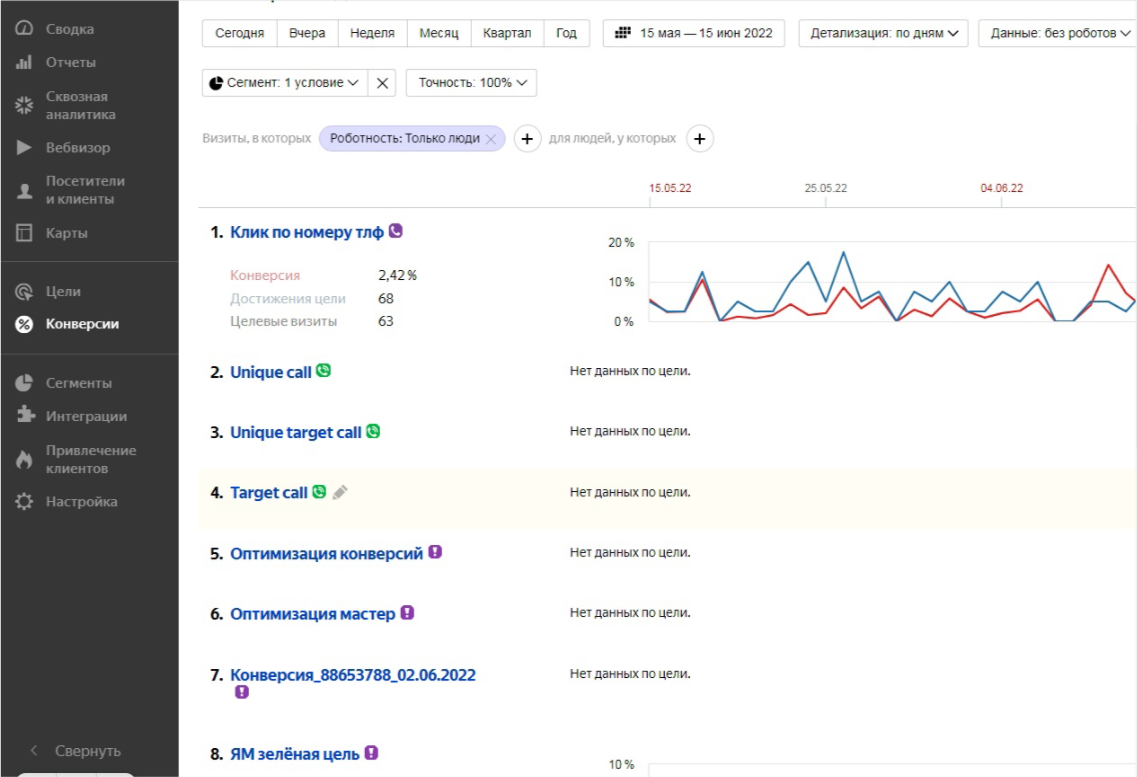Click the 25.05.22 date marker on chart
This screenshot has height=777, width=1137.
(x=825, y=188)
